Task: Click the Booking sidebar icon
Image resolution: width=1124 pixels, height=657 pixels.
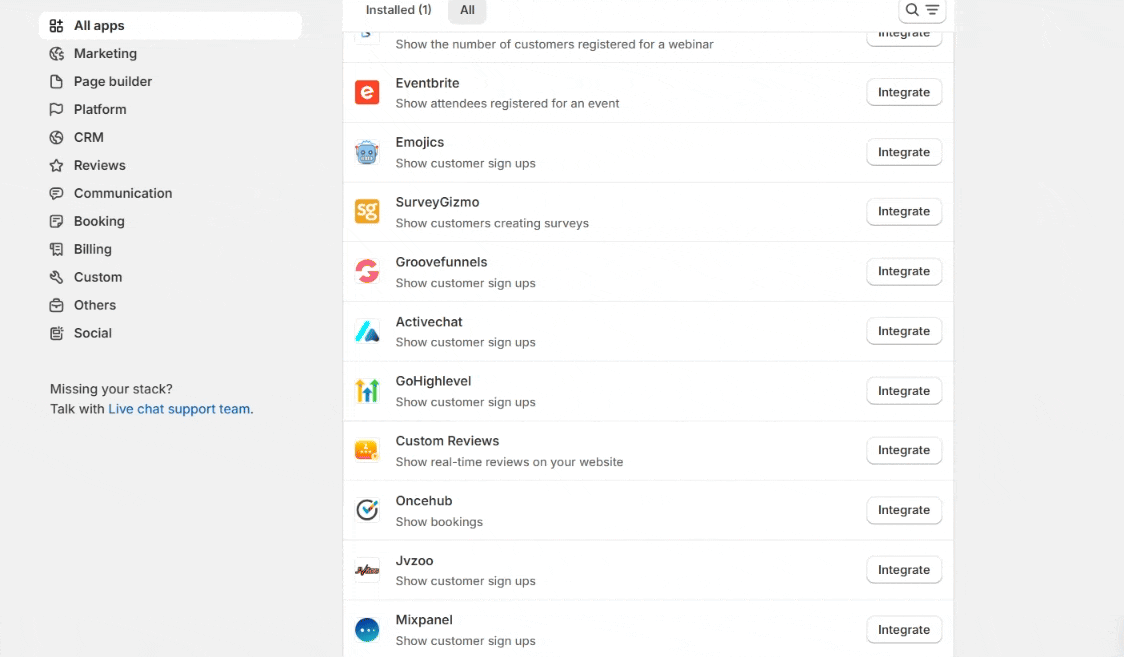Action: pos(56,221)
